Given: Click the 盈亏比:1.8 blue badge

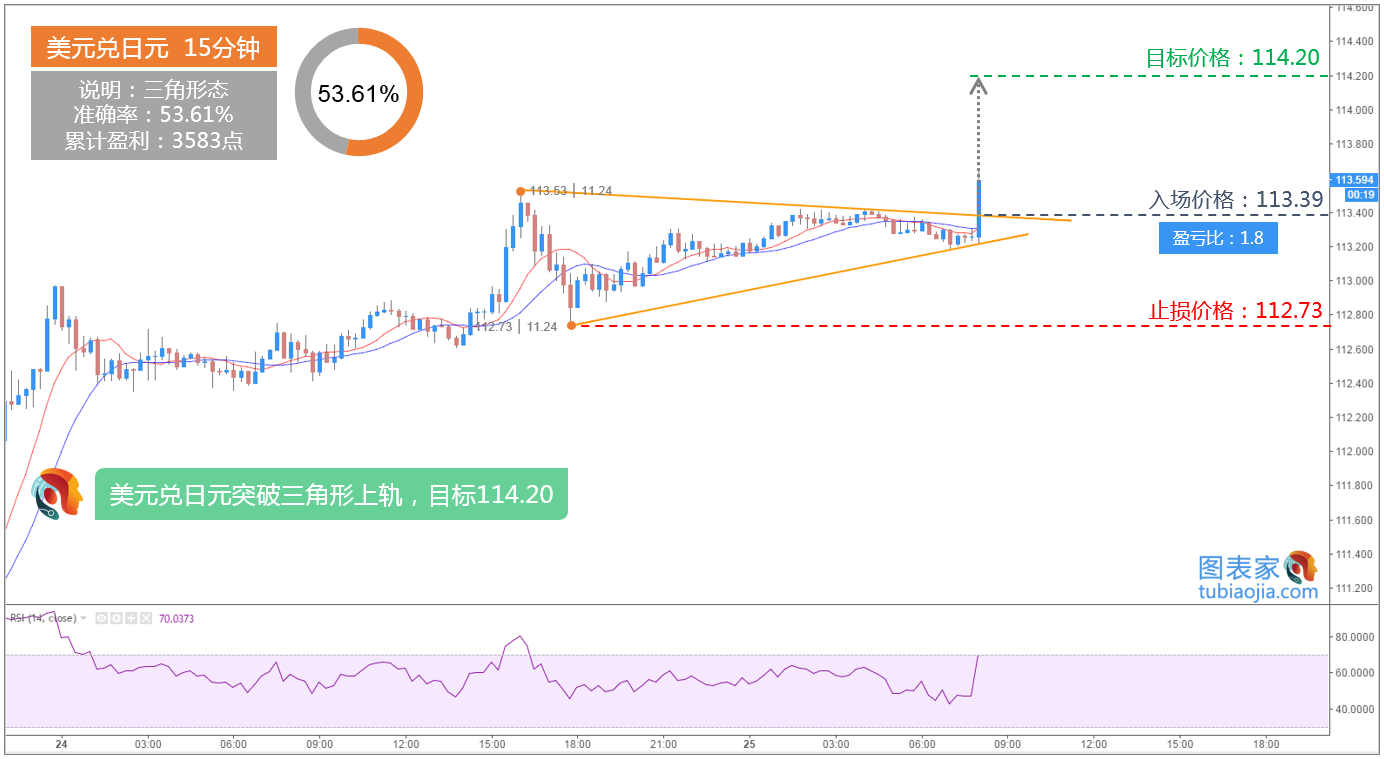Looking at the screenshot, I should click(x=1218, y=239).
